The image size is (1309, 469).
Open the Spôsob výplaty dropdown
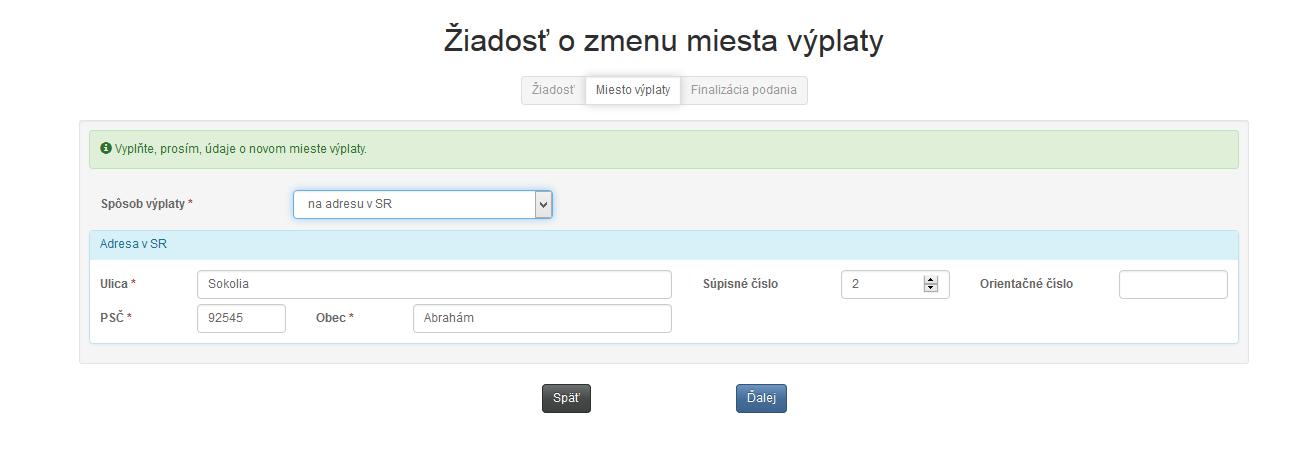coord(422,205)
